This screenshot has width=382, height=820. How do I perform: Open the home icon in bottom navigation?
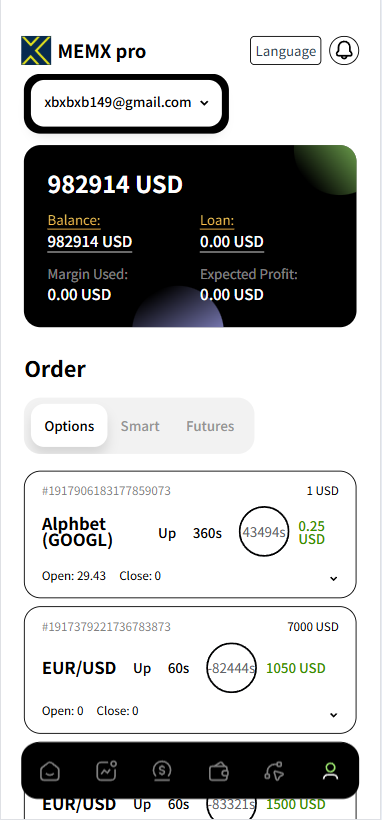click(x=50, y=771)
